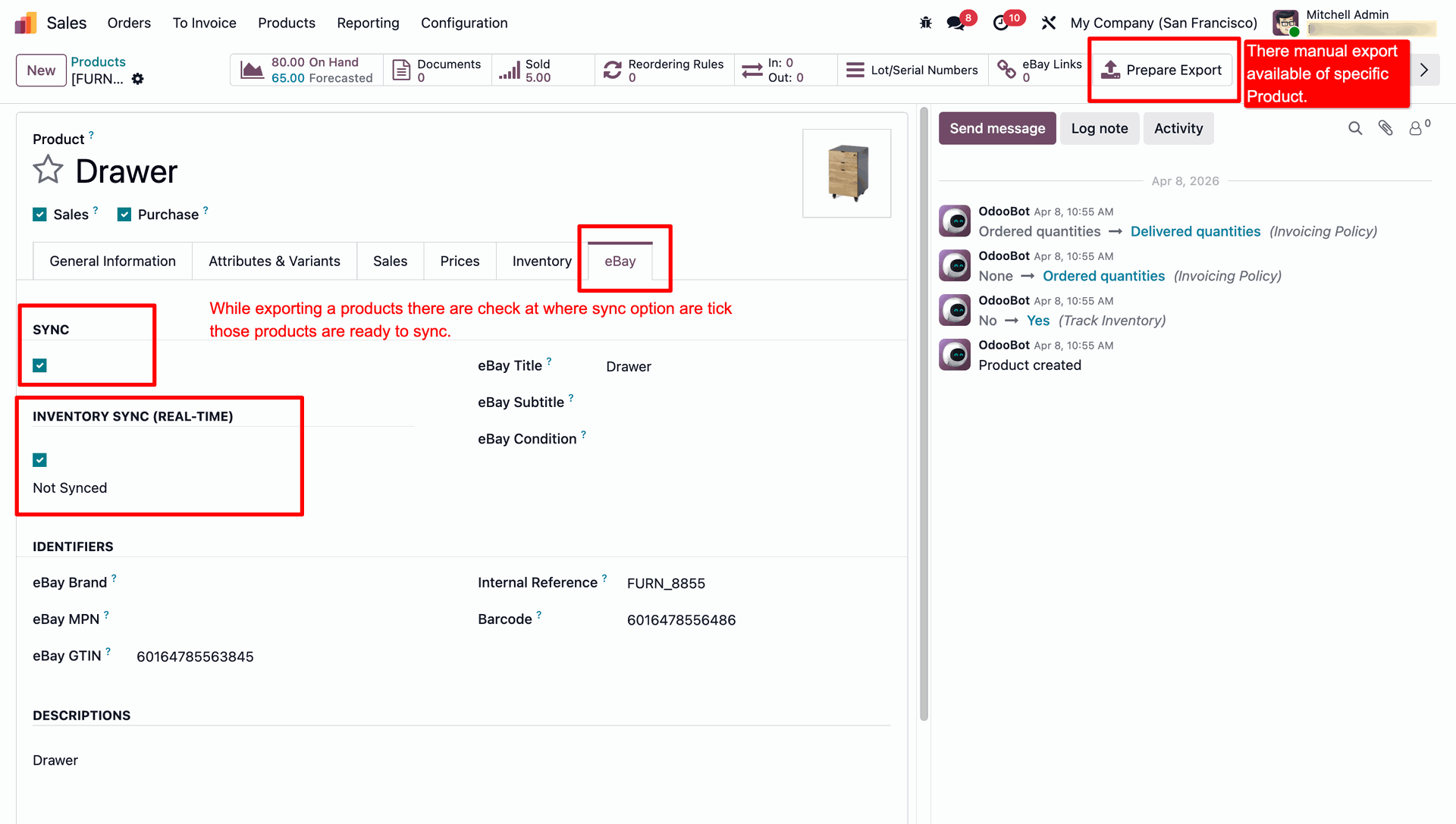The image size is (1456, 824).
Task: Show help tooltip beside Barcode label
Action: tap(539, 615)
